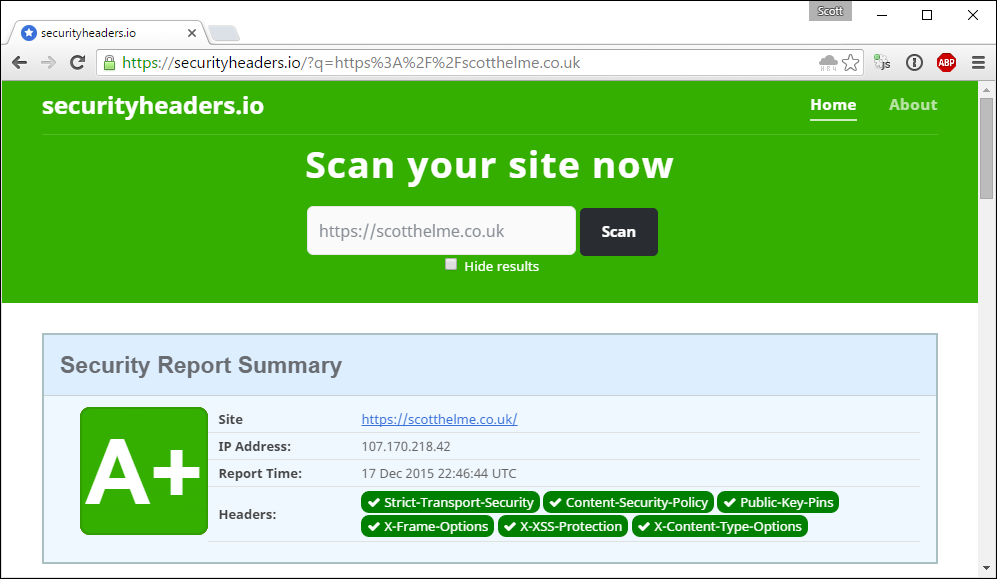Viewport: 997px width, 579px height.
Task: Open the Adblock Plus extension icon
Action: (x=946, y=63)
